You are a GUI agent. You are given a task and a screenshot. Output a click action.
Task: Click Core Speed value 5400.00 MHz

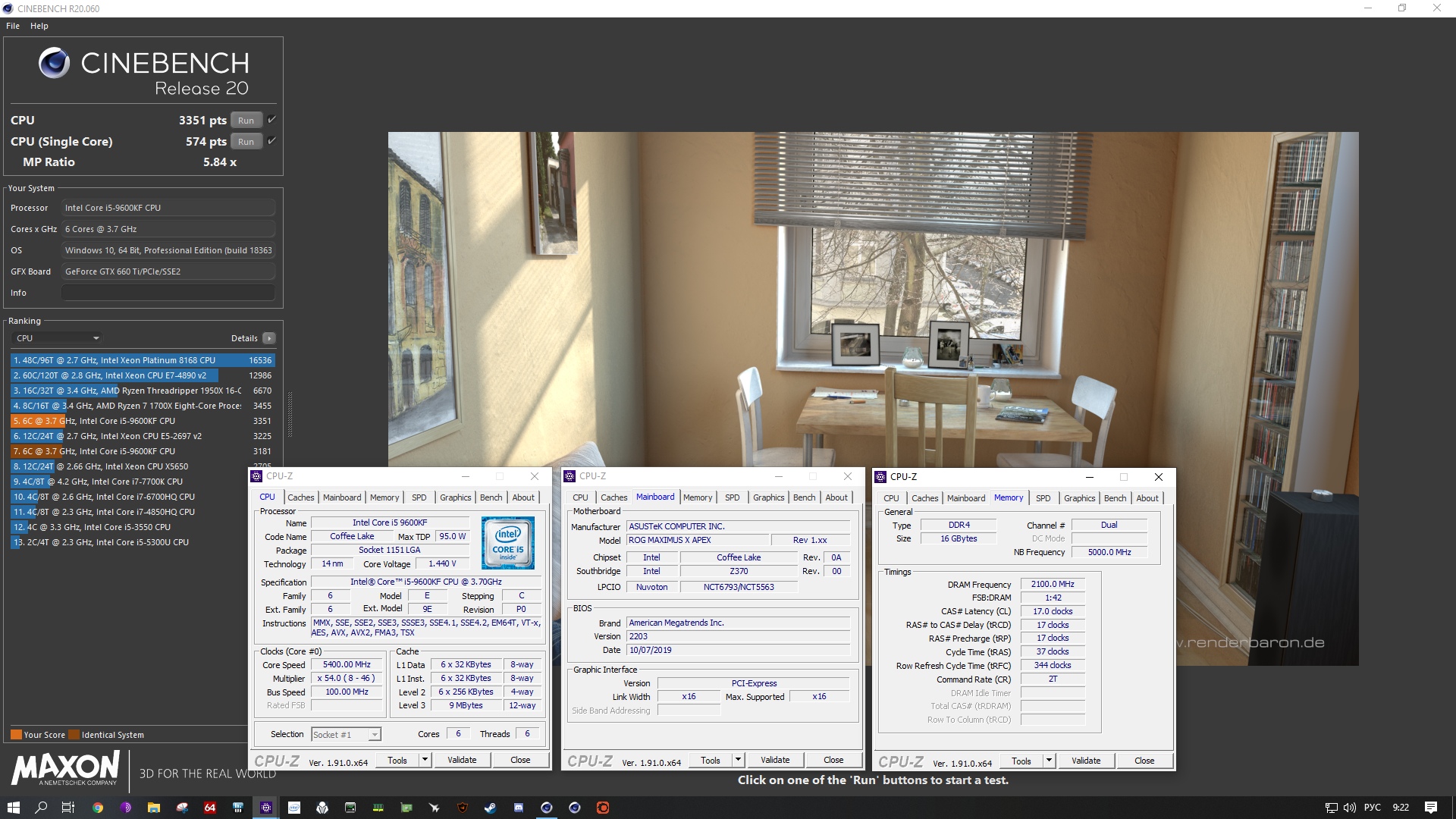[347, 664]
